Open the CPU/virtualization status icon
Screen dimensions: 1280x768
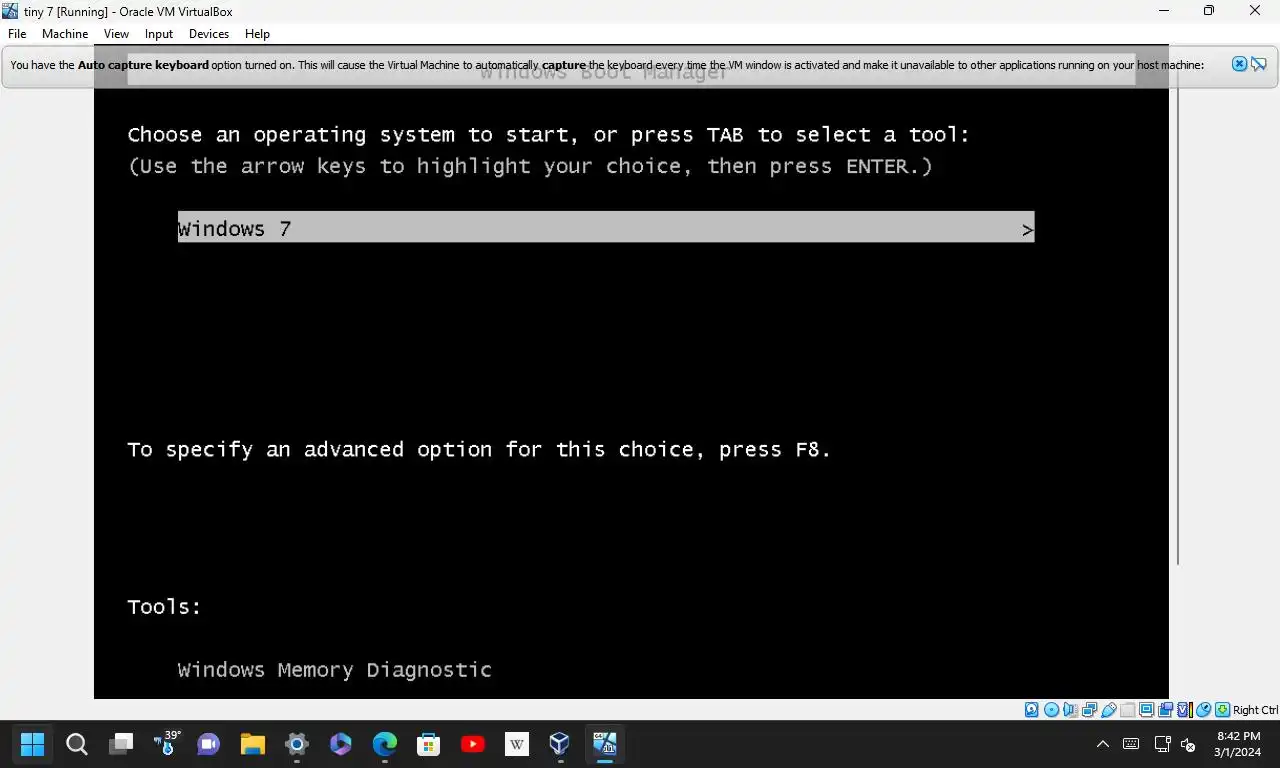click(x=1185, y=710)
